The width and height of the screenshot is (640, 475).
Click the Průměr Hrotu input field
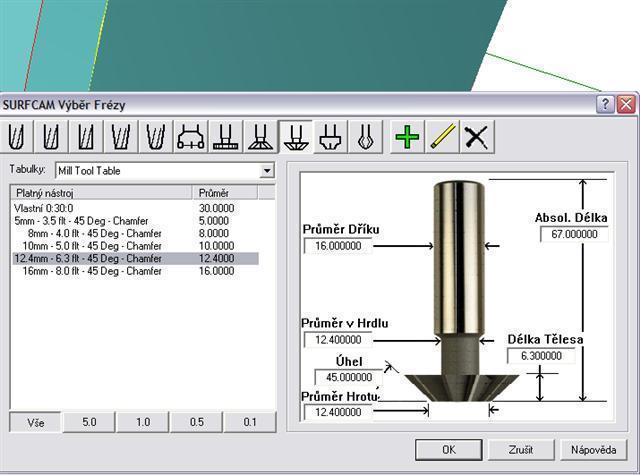click(x=338, y=412)
